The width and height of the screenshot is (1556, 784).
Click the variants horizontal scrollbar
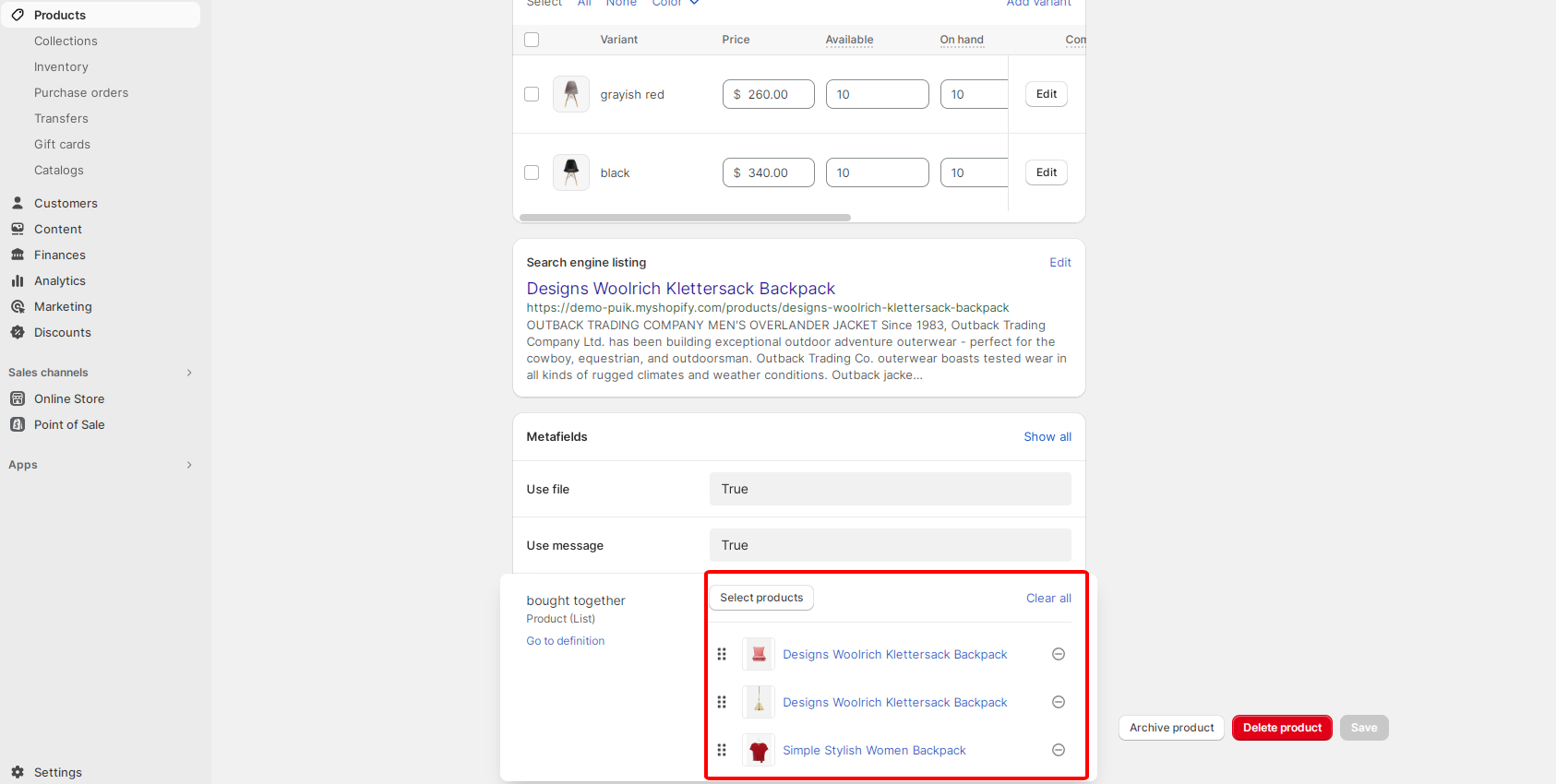(685, 218)
